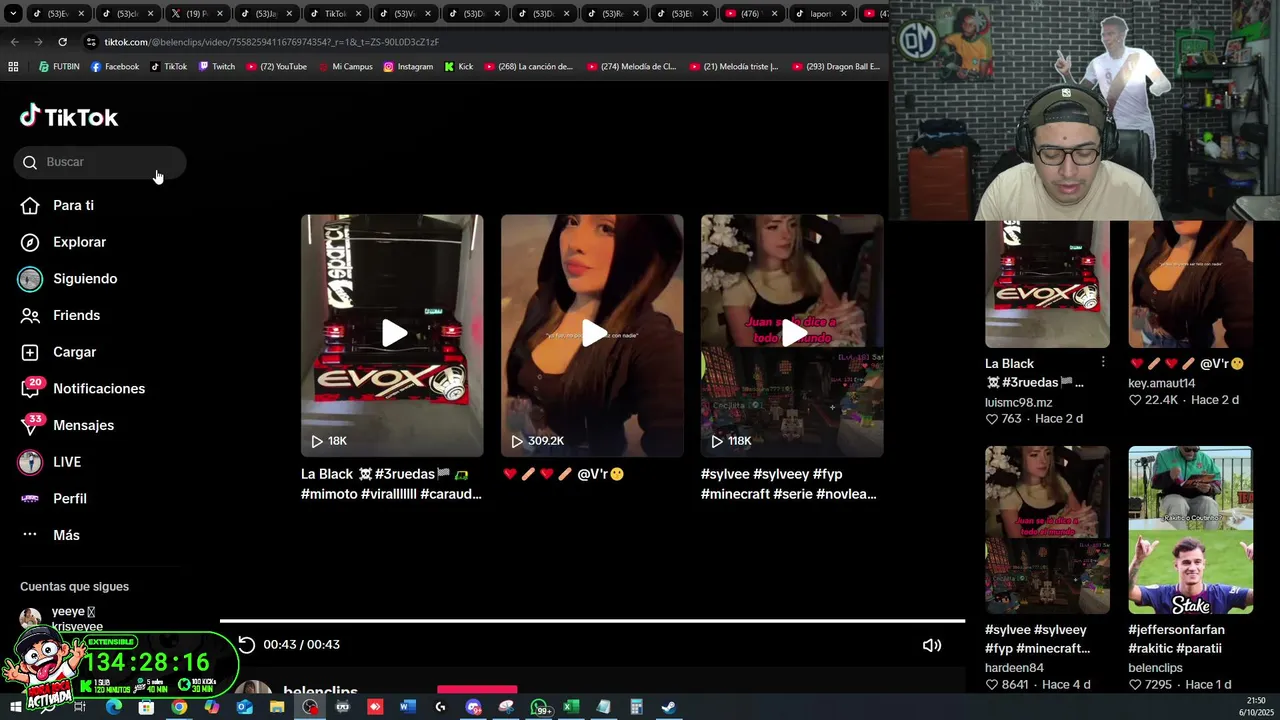The image size is (1280, 720).
Task: Open three-dot options on La Black card
Action: pos(1103,362)
